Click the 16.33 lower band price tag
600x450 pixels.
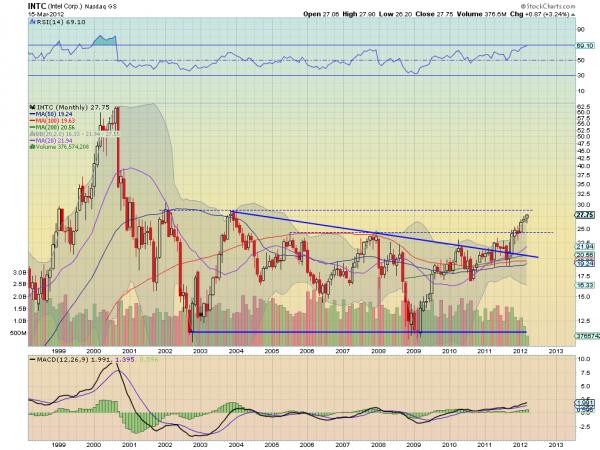[x=585, y=285]
